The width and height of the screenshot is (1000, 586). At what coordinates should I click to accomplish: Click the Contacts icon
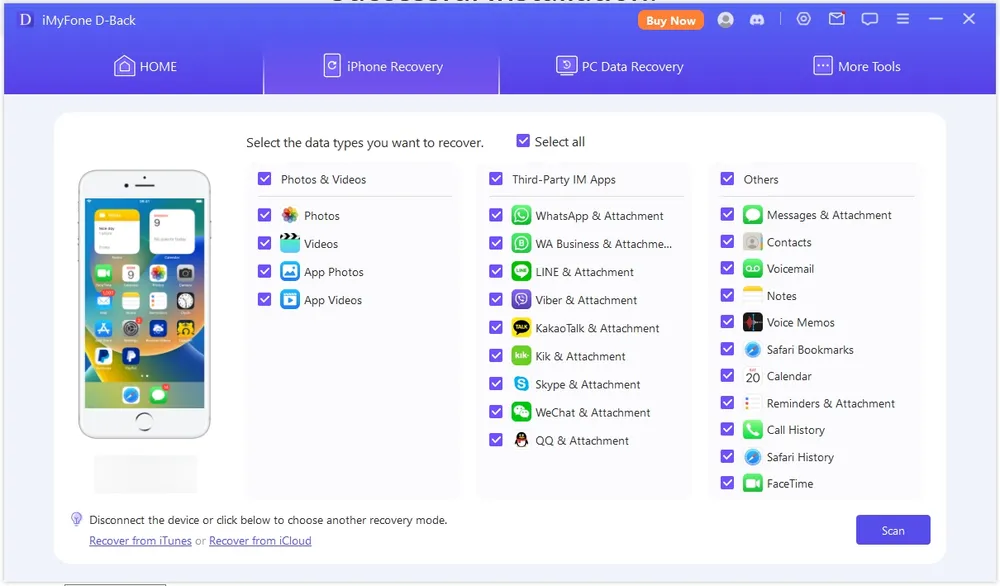point(753,242)
